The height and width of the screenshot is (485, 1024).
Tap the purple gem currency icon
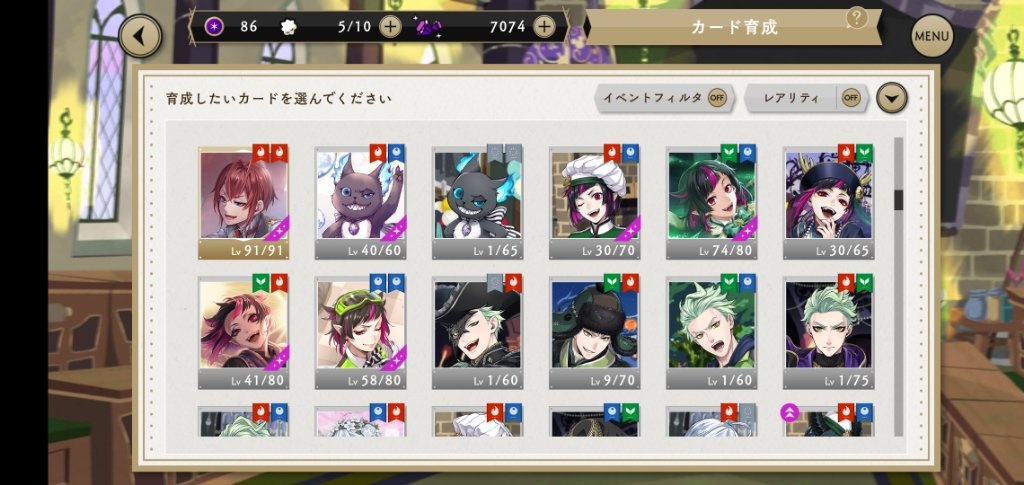[428, 27]
